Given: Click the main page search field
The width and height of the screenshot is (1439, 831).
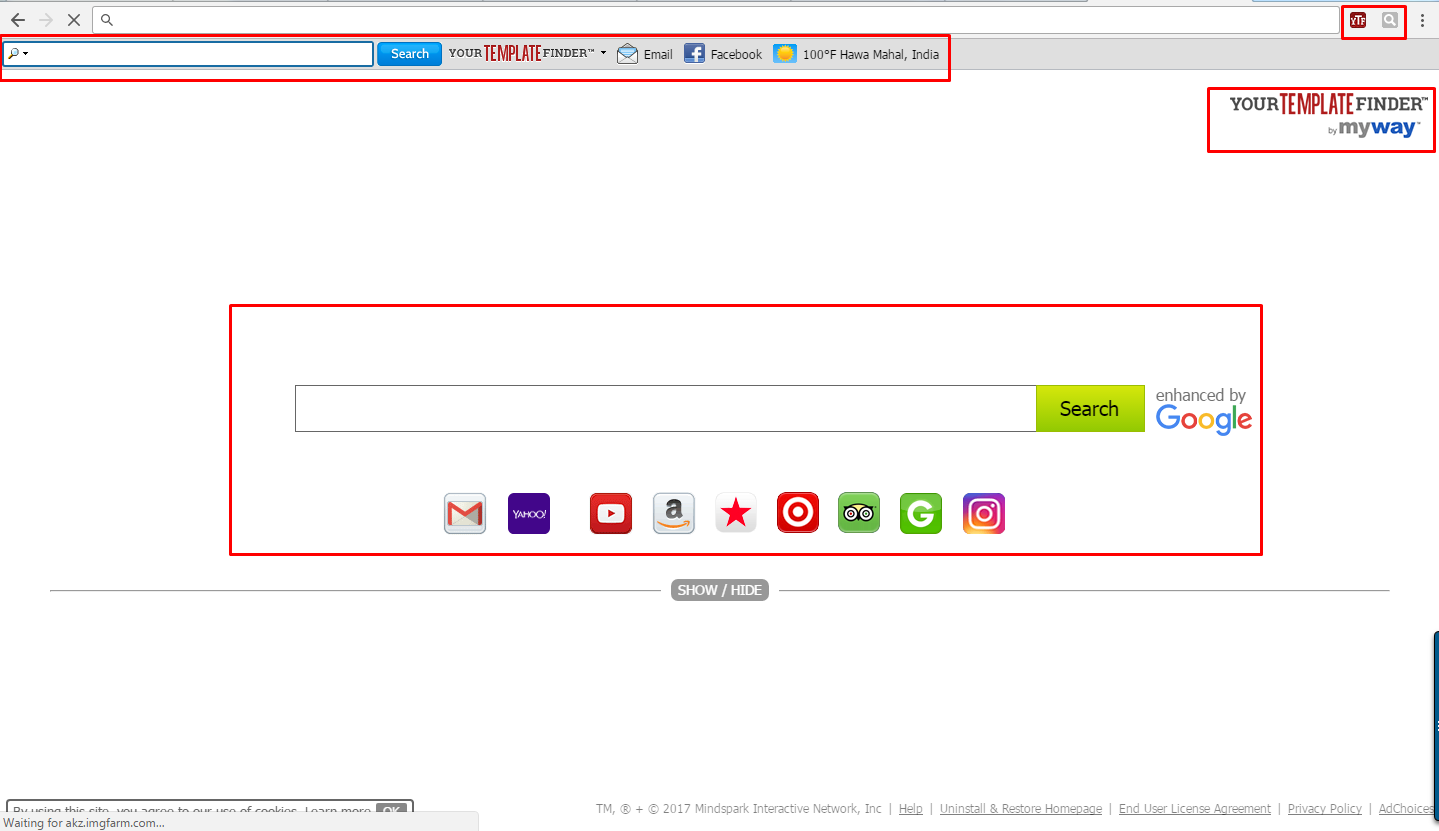Looking at the screenshot, I should coord(665,409).
